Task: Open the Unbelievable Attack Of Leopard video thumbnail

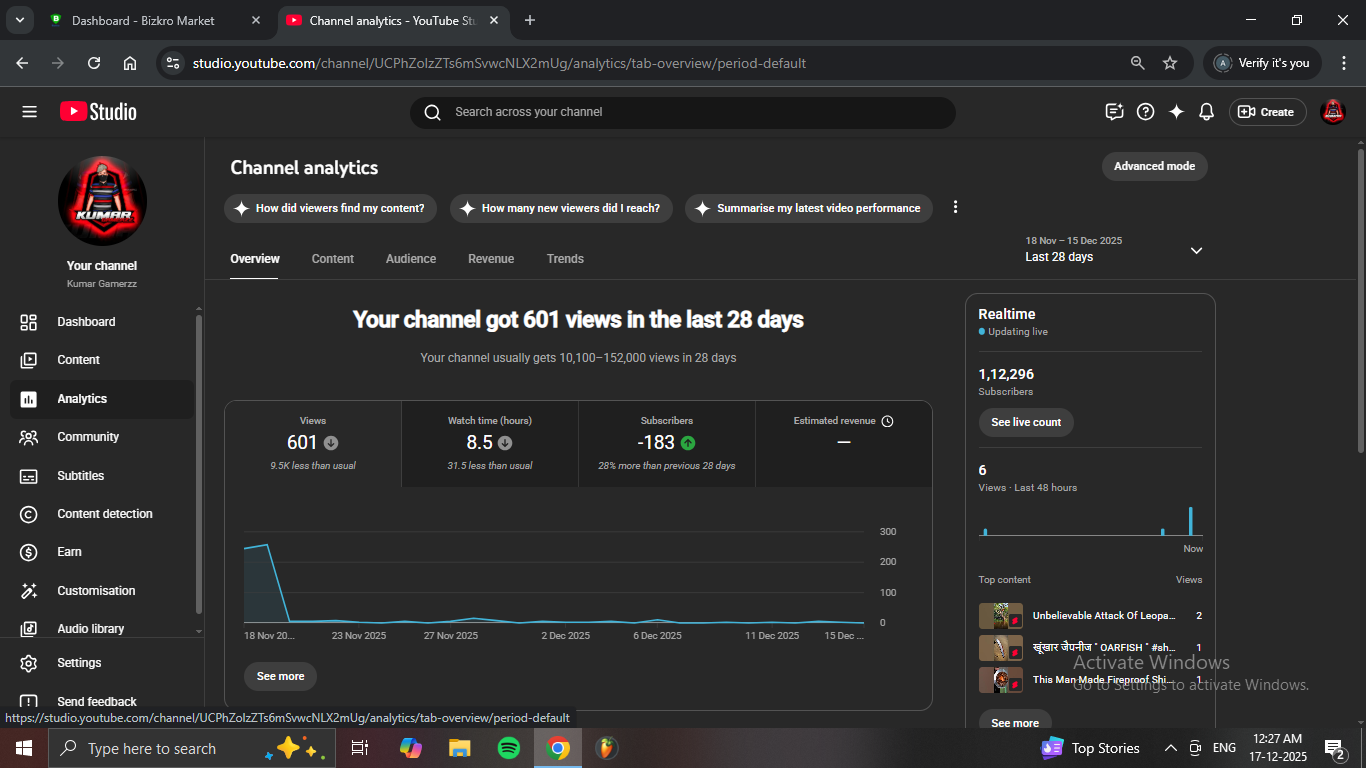Action: coord(1000,616)
